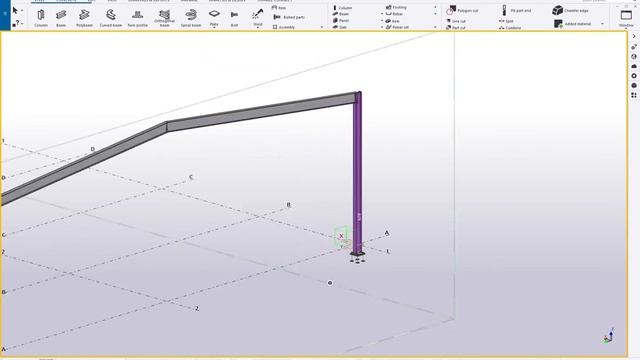The width and height of the screenshot is (640, 360).
Task: Click the Added material tool
Action: click(x=573, y=24)
